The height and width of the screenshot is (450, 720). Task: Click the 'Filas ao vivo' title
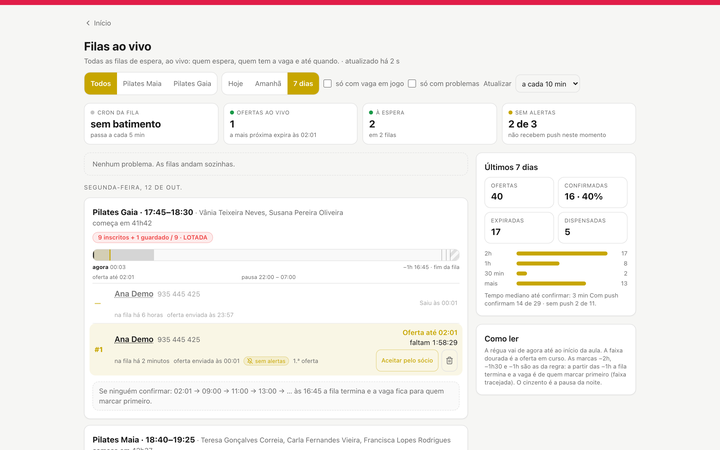[x=118, y=46]
